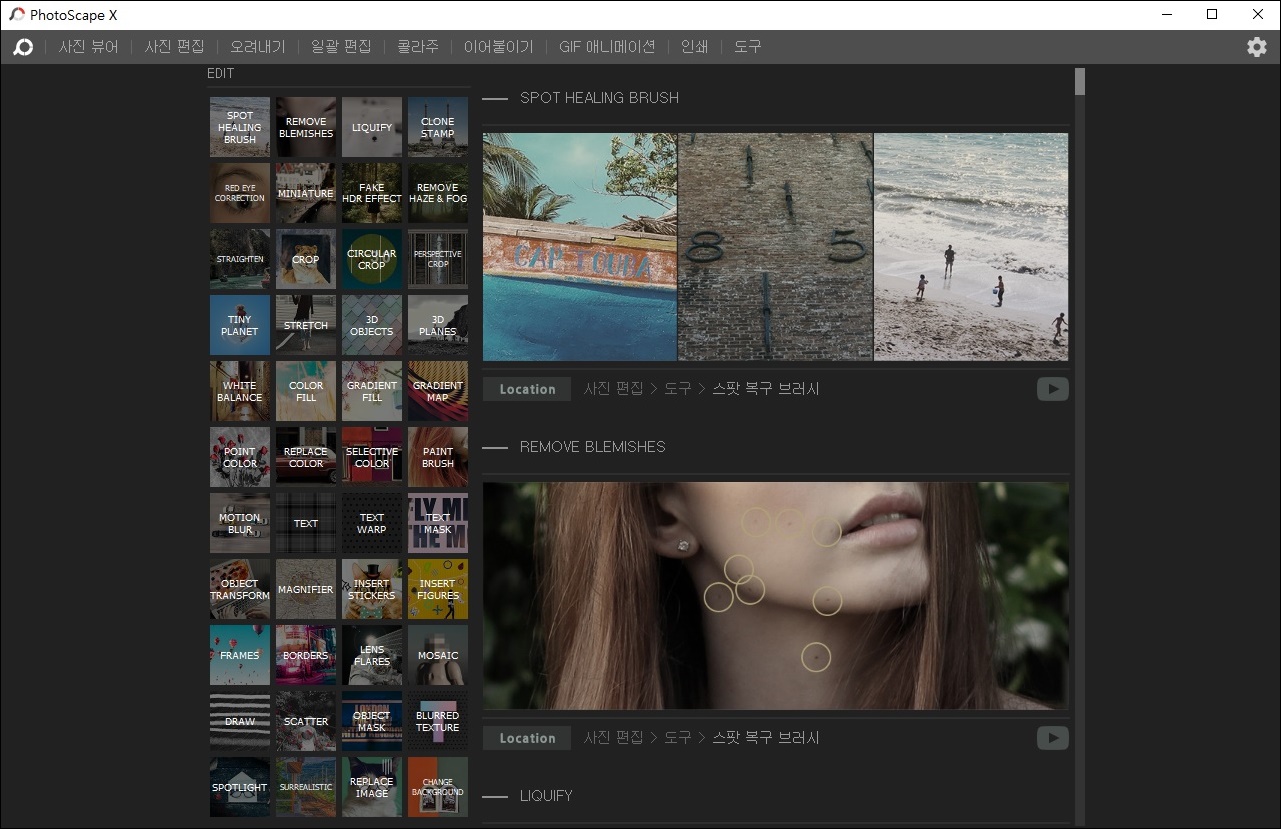
Task: Open the Draw tile
Action: point(240,721)
